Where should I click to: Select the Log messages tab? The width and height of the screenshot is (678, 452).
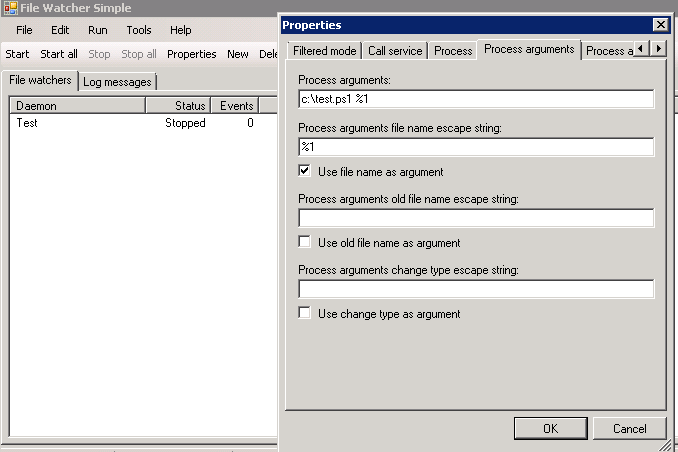[x=118, y=81]
